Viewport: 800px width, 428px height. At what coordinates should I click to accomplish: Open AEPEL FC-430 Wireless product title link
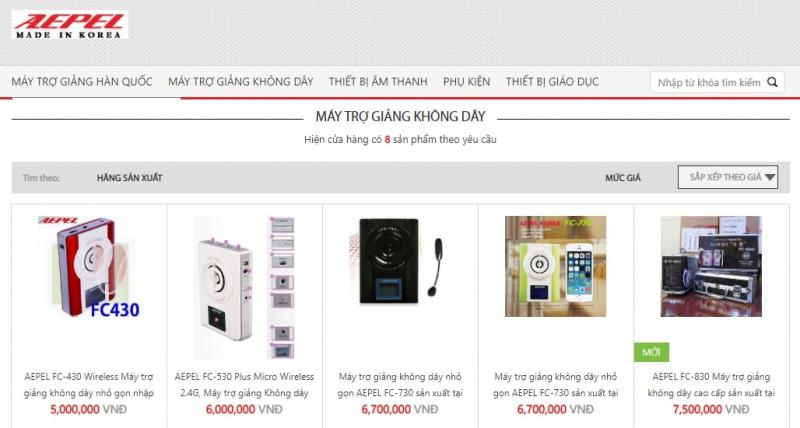point(89,385)
